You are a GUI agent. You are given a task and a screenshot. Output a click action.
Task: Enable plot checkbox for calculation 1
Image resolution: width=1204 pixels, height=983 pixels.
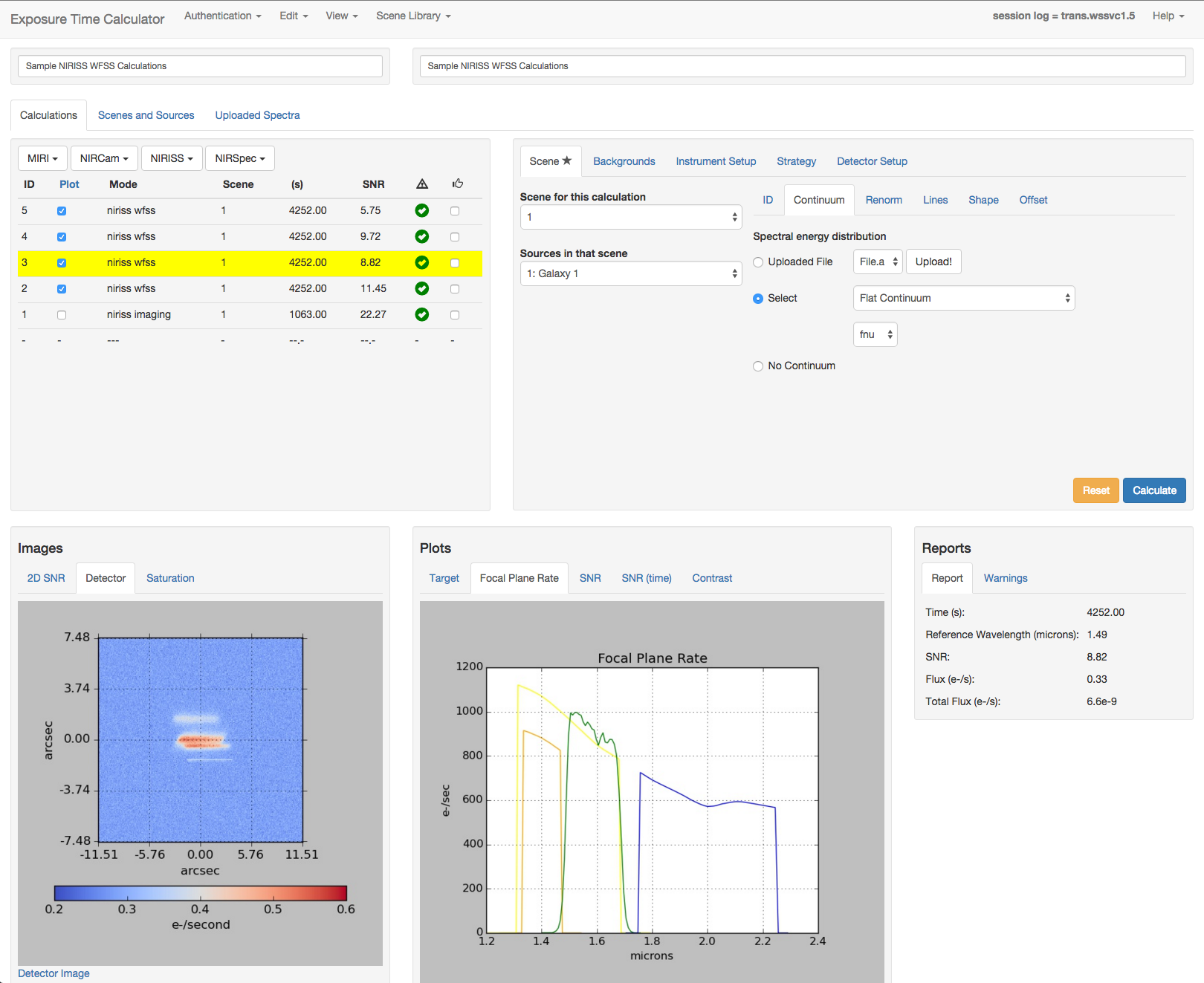62,315
